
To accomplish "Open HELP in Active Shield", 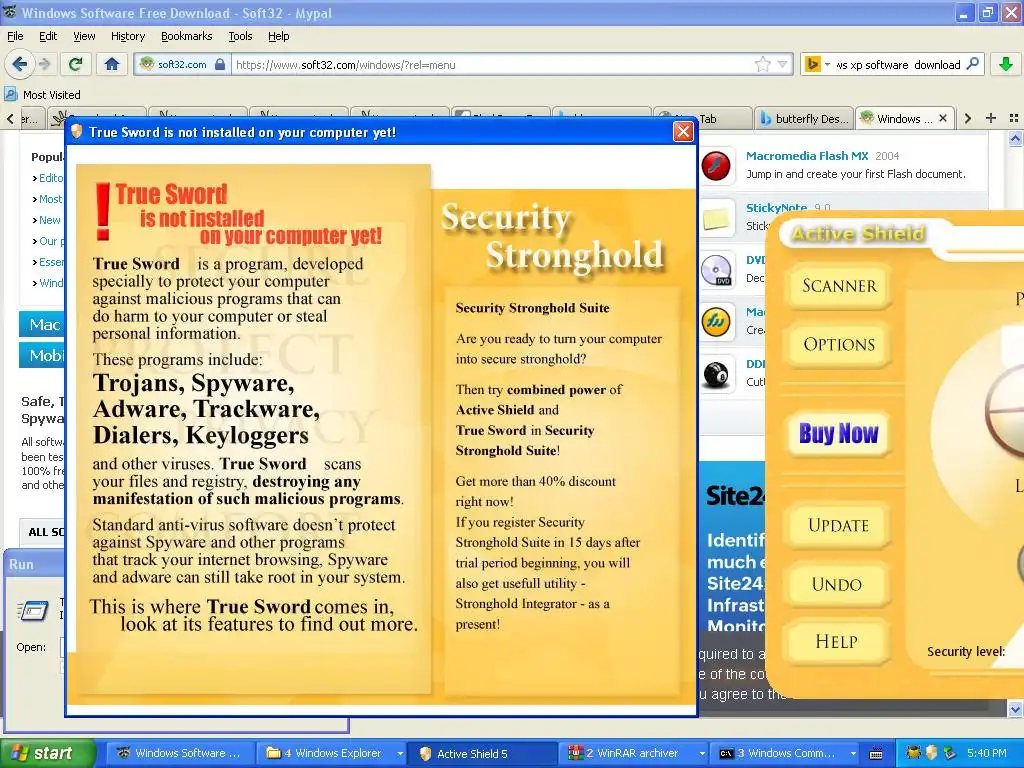I will click(837, 641).
